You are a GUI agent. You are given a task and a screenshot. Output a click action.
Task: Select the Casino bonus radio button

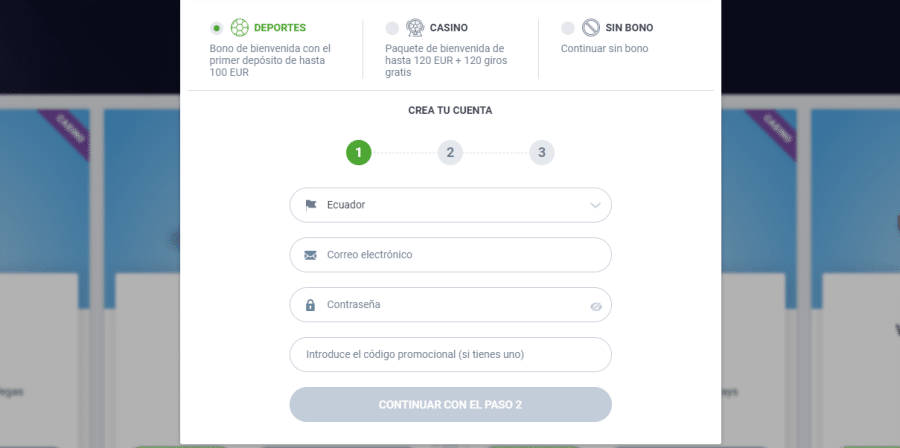[392, 28]
